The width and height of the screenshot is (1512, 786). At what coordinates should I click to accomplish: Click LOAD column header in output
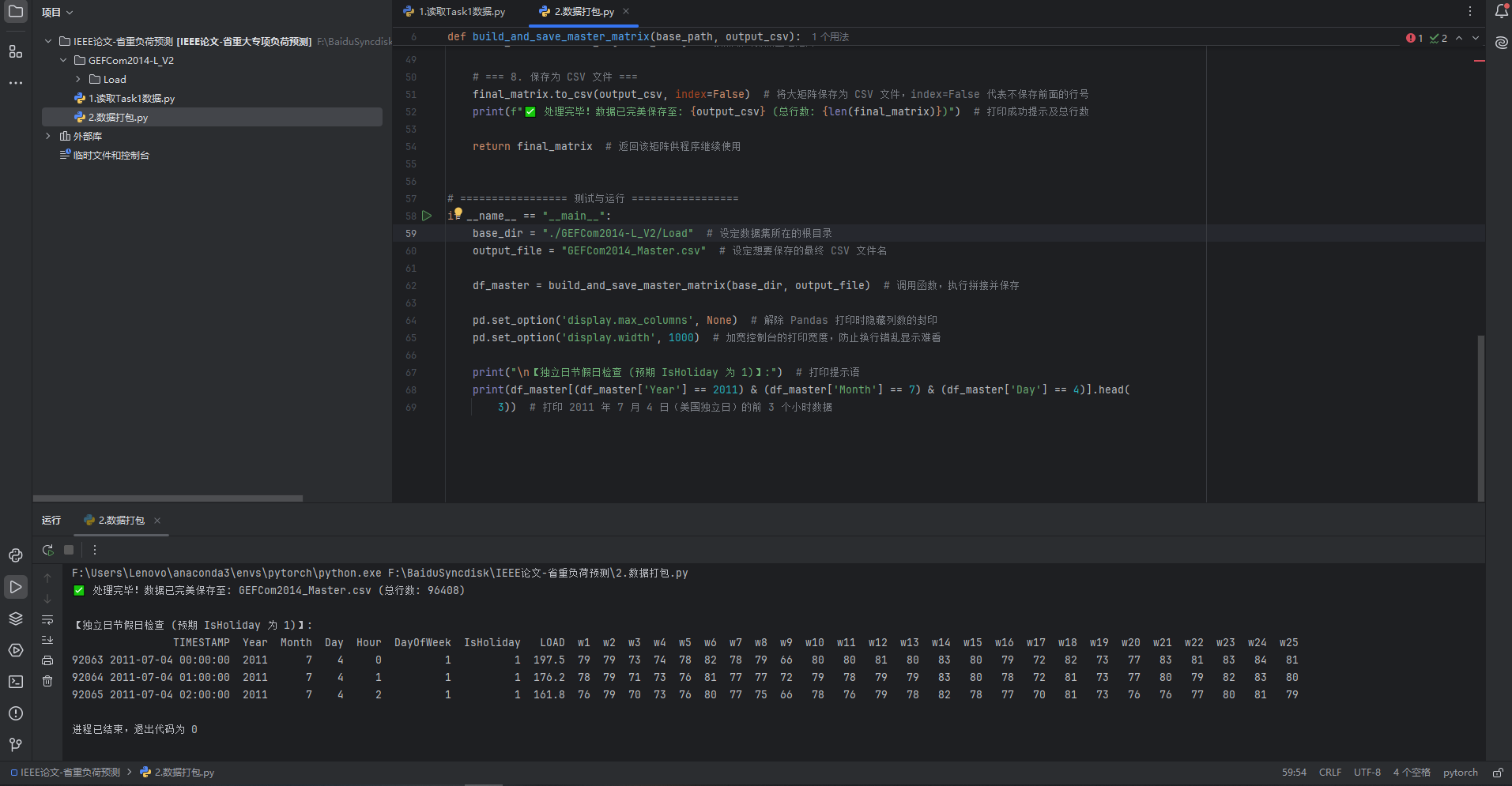click(552, 642)
